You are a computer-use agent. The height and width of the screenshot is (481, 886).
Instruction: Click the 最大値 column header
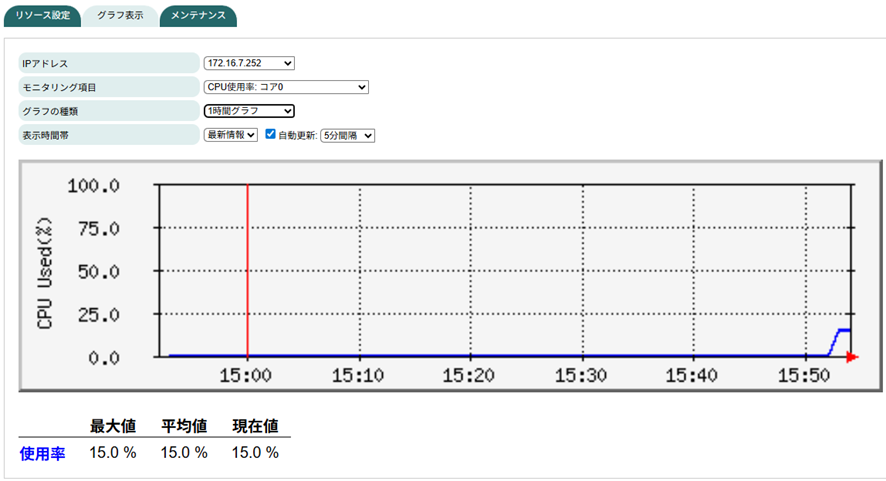112,427
